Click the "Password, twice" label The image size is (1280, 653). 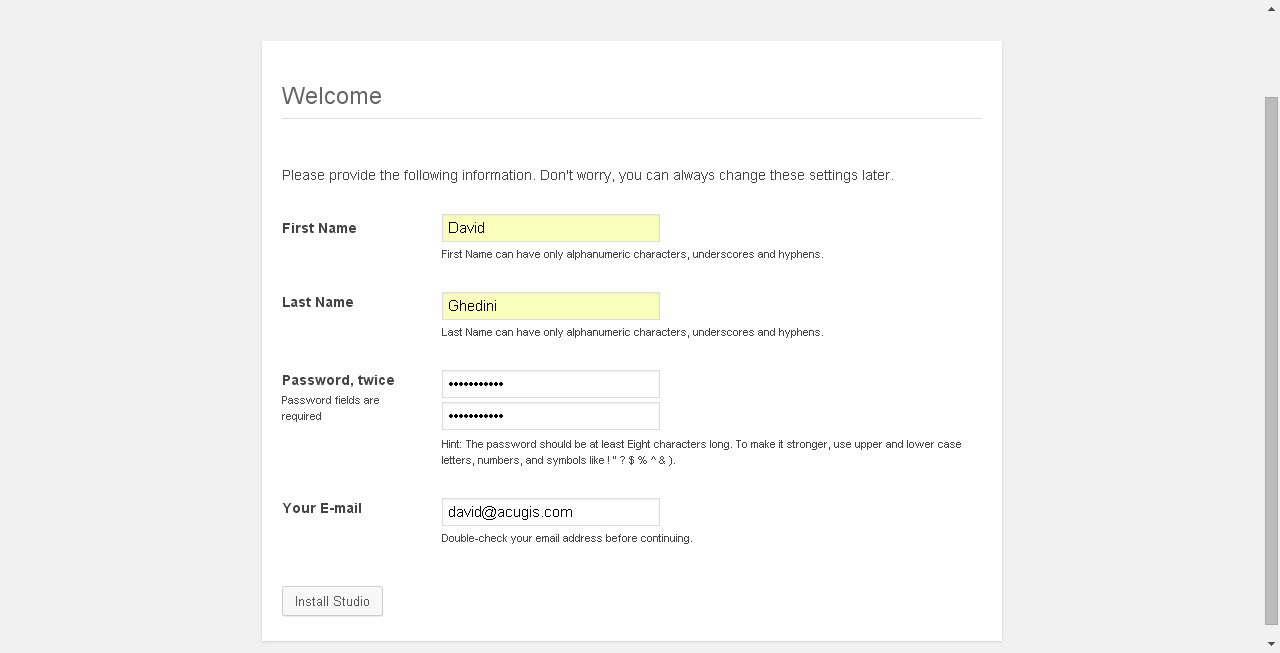[338, 380]
